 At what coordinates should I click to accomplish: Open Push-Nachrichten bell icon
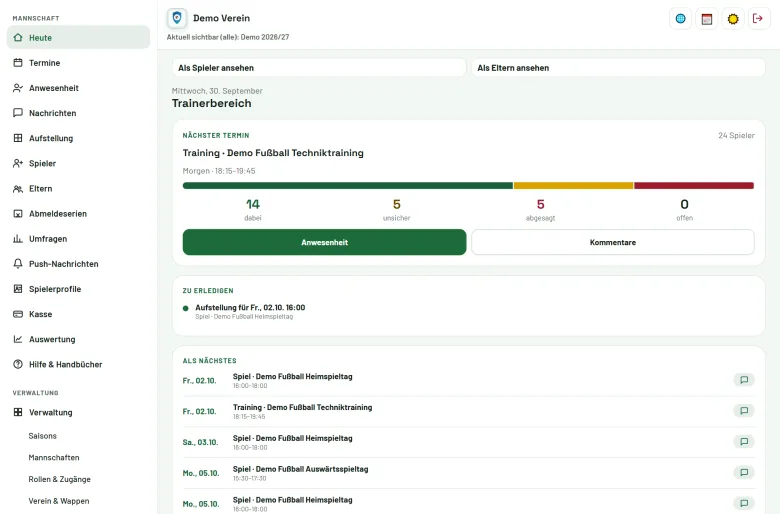click(x=18, y=264)
